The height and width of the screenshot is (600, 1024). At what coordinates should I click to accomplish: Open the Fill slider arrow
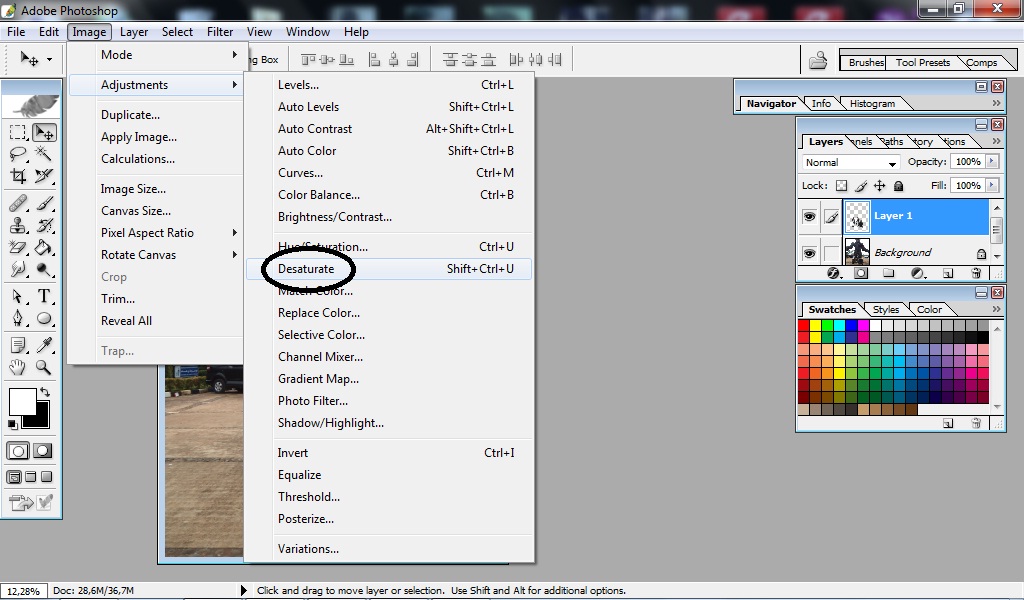pyautogui.click(x=992, y=186)
